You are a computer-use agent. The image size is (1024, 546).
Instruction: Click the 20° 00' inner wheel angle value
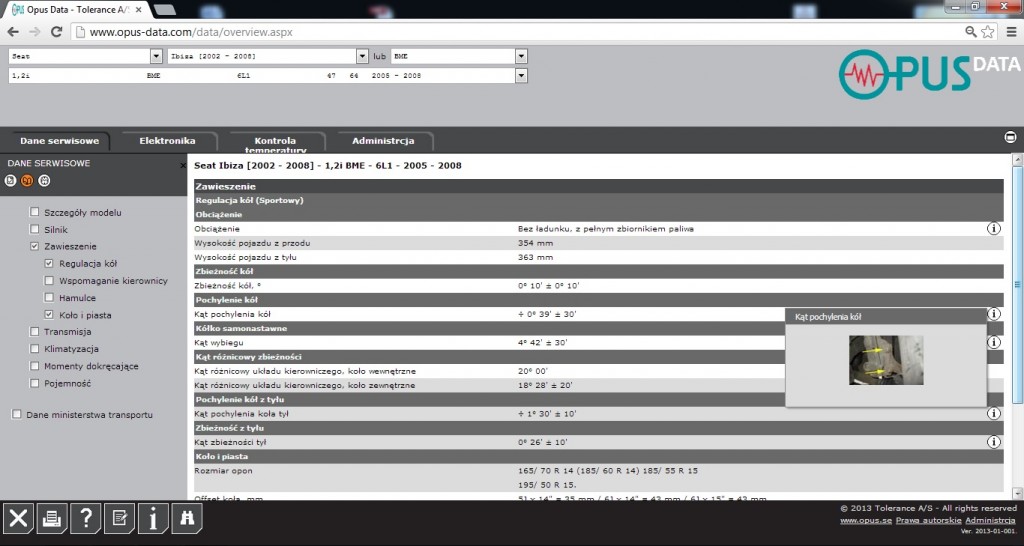point(532,371)
